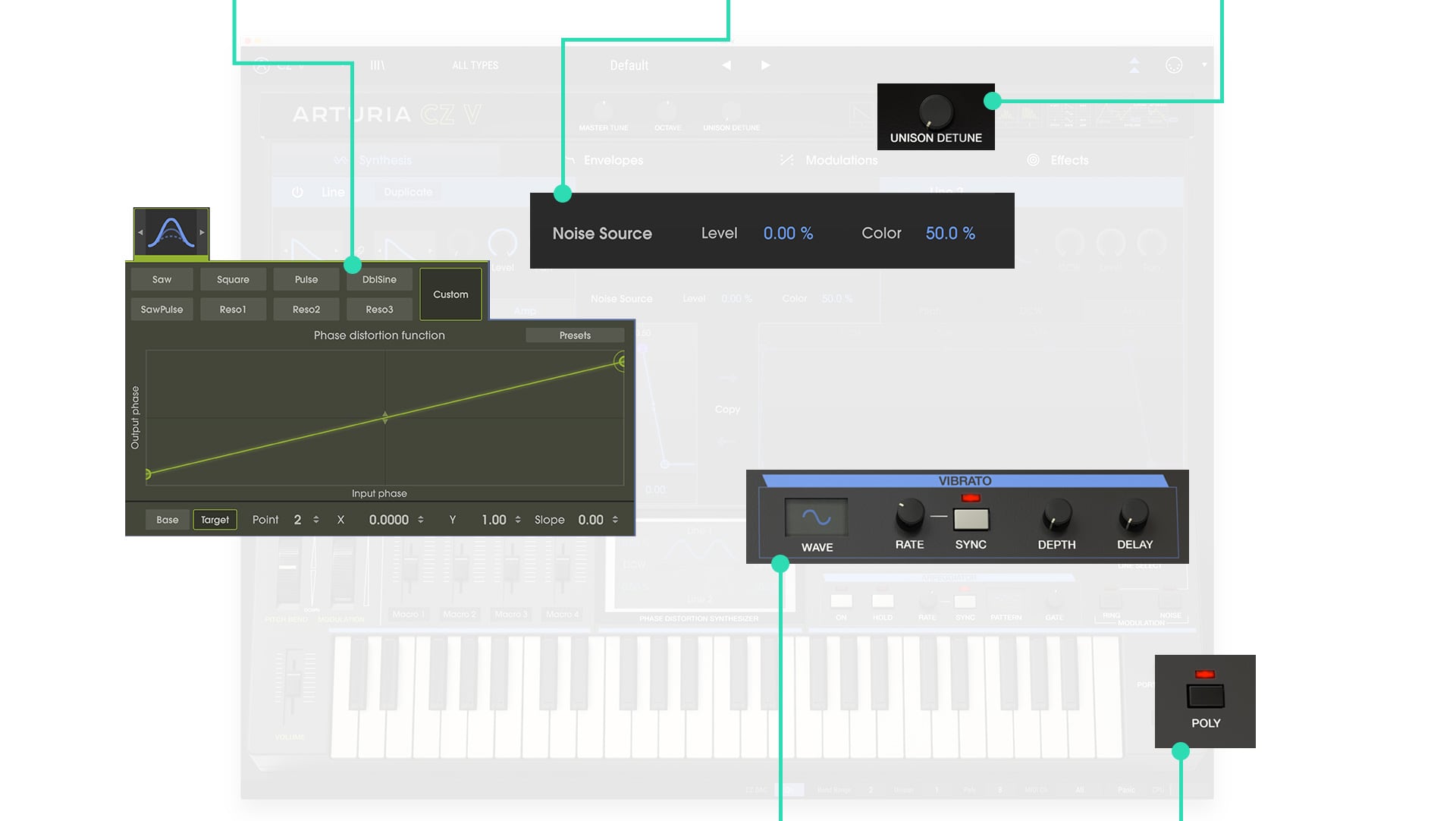The height and width of the screenshot is (821, 1456).
Task: Click the phase curve top-right endpoint
Action: (x=620, y=361)
